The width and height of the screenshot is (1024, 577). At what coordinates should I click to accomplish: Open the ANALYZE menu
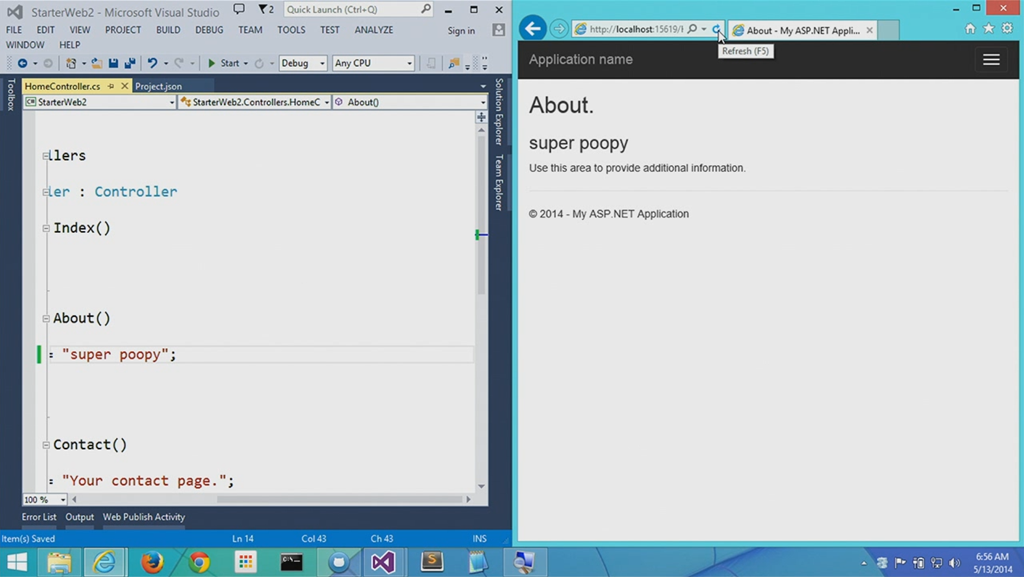click(x=374, y=30)
